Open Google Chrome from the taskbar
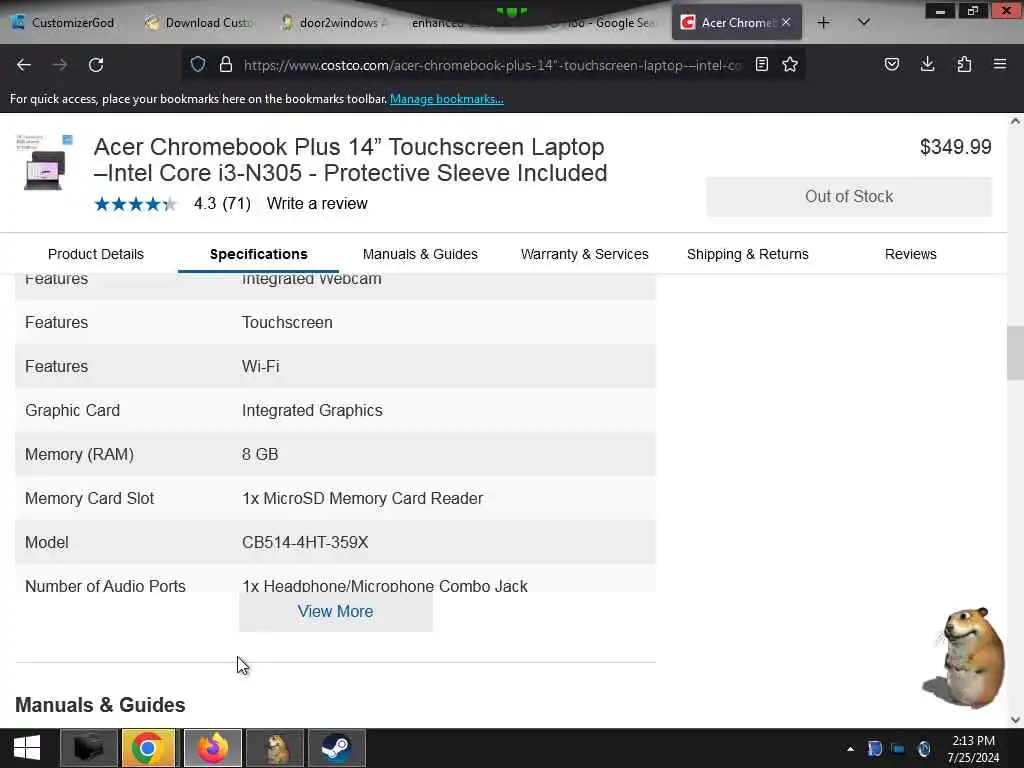This screenshot has width=1024, height=768. (148, 748)
